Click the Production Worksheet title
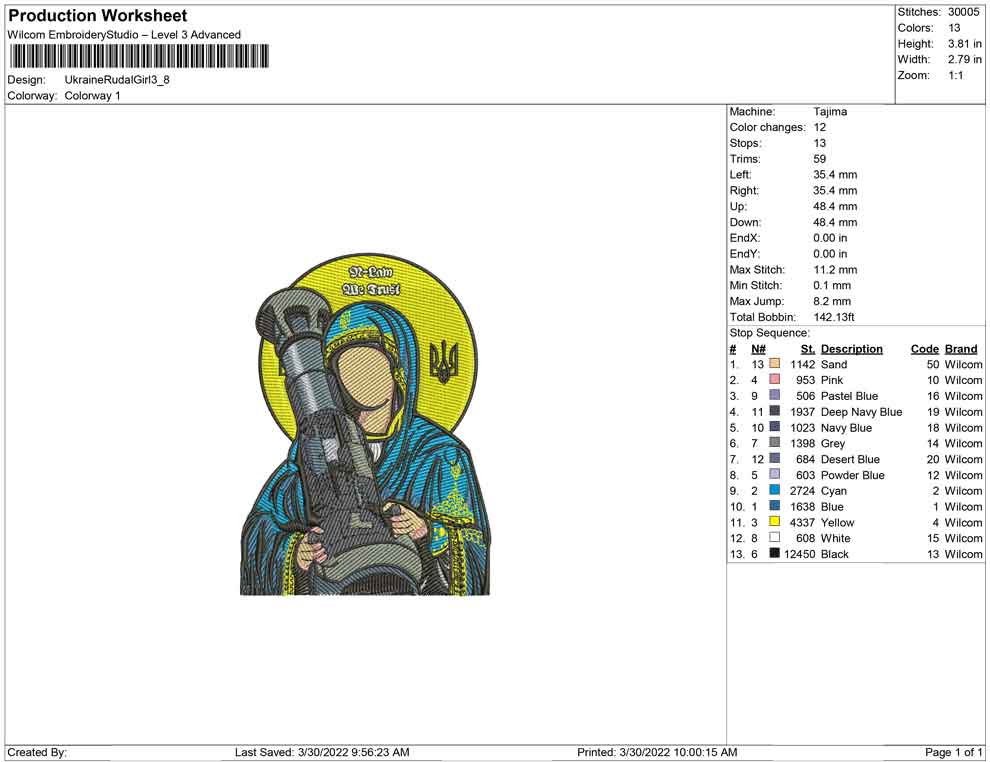990x762 pixels. coord(98,16)
